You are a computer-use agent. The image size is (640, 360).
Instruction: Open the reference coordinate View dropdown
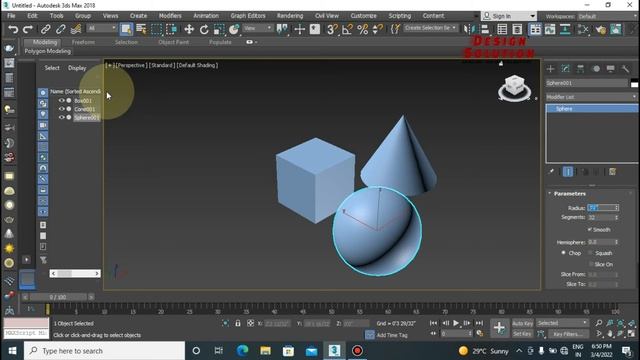[258, 28]
